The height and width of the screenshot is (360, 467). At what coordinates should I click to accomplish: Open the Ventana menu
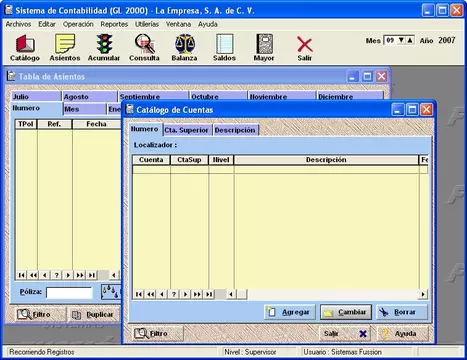click(178, 24)
